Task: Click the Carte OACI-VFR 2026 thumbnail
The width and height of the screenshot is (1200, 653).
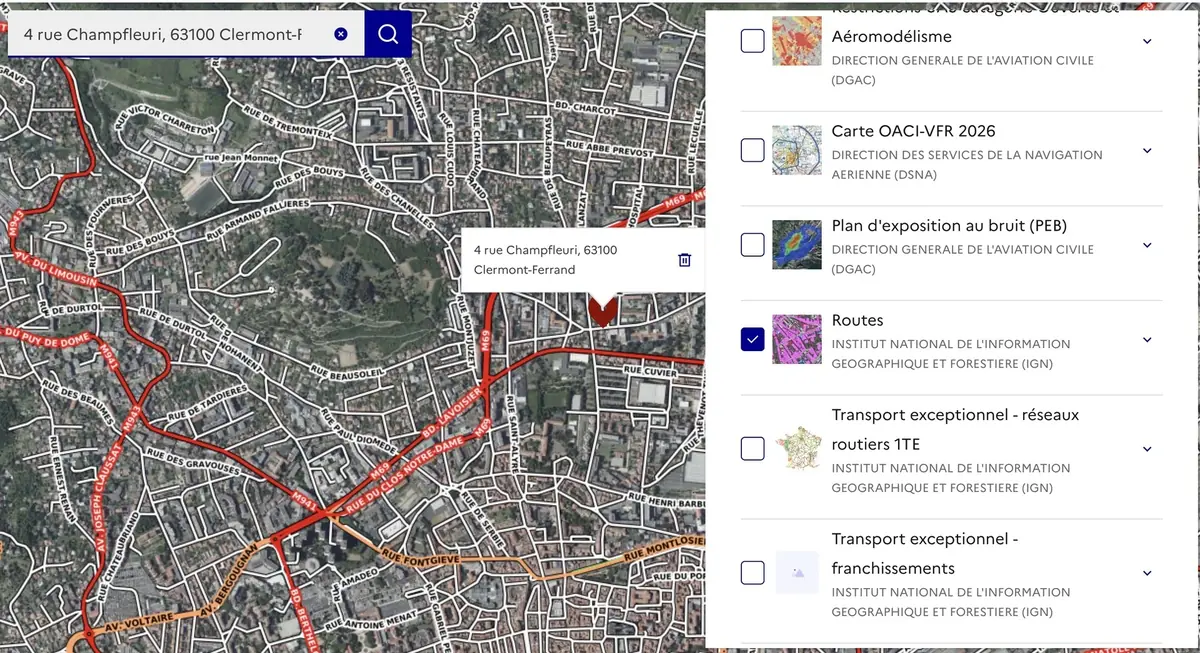Action: coord(797,151)
